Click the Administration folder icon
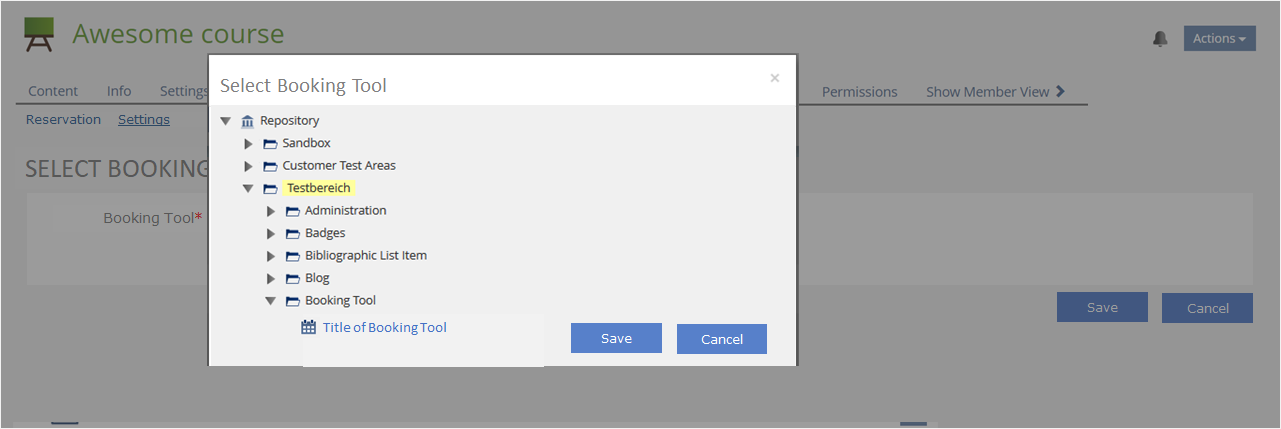Screen dimensions: 1281x429 [293, 211]
